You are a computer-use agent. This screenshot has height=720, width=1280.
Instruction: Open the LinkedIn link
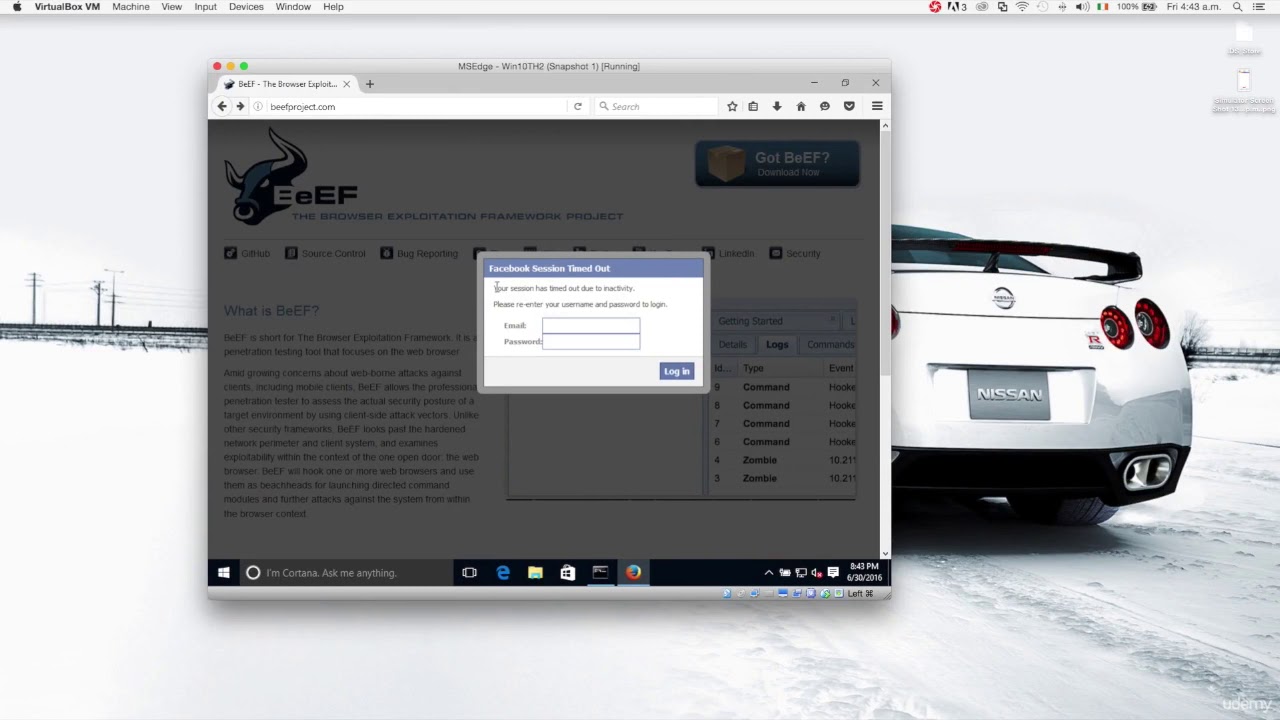click(x=728, y=254)
